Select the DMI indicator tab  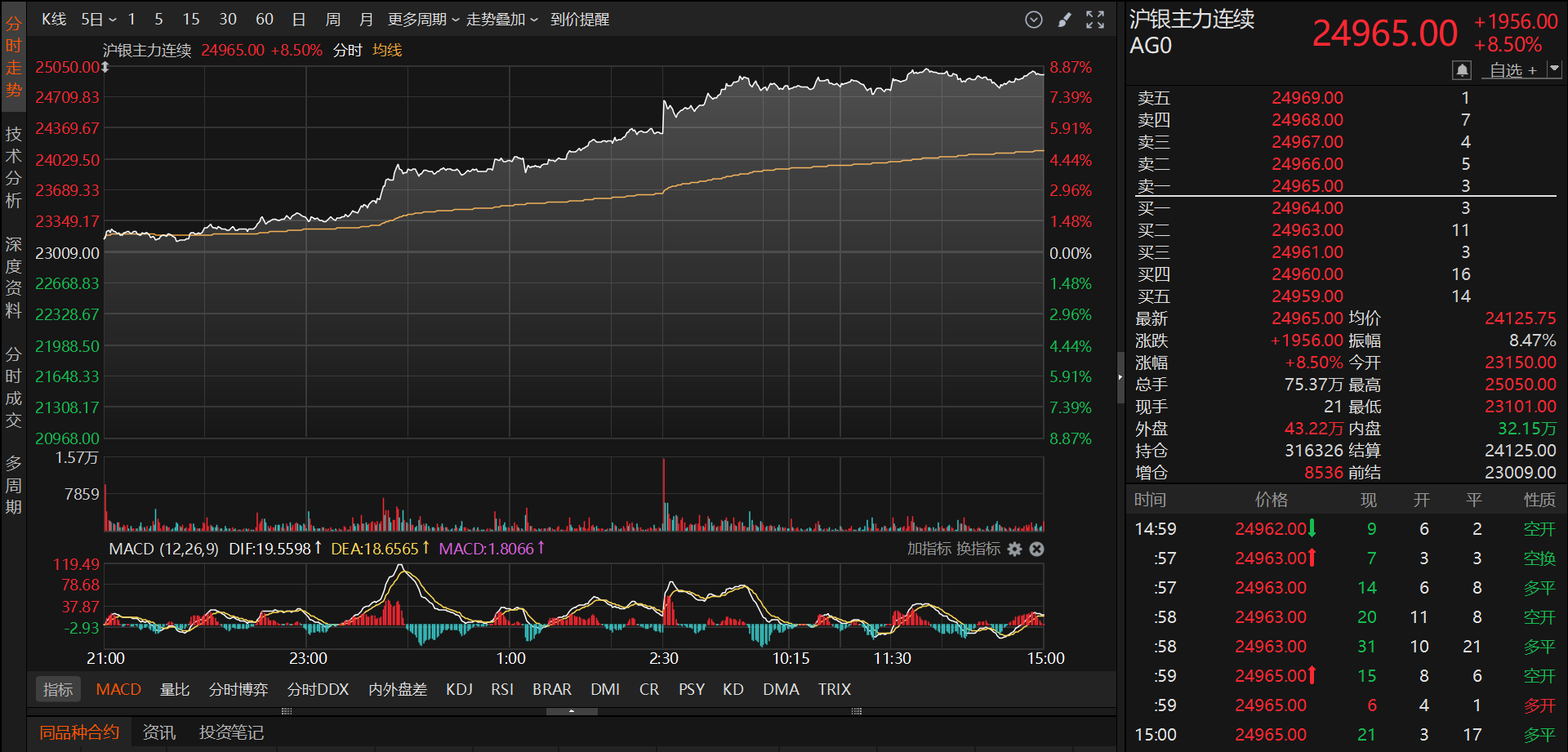pos(605,689)
